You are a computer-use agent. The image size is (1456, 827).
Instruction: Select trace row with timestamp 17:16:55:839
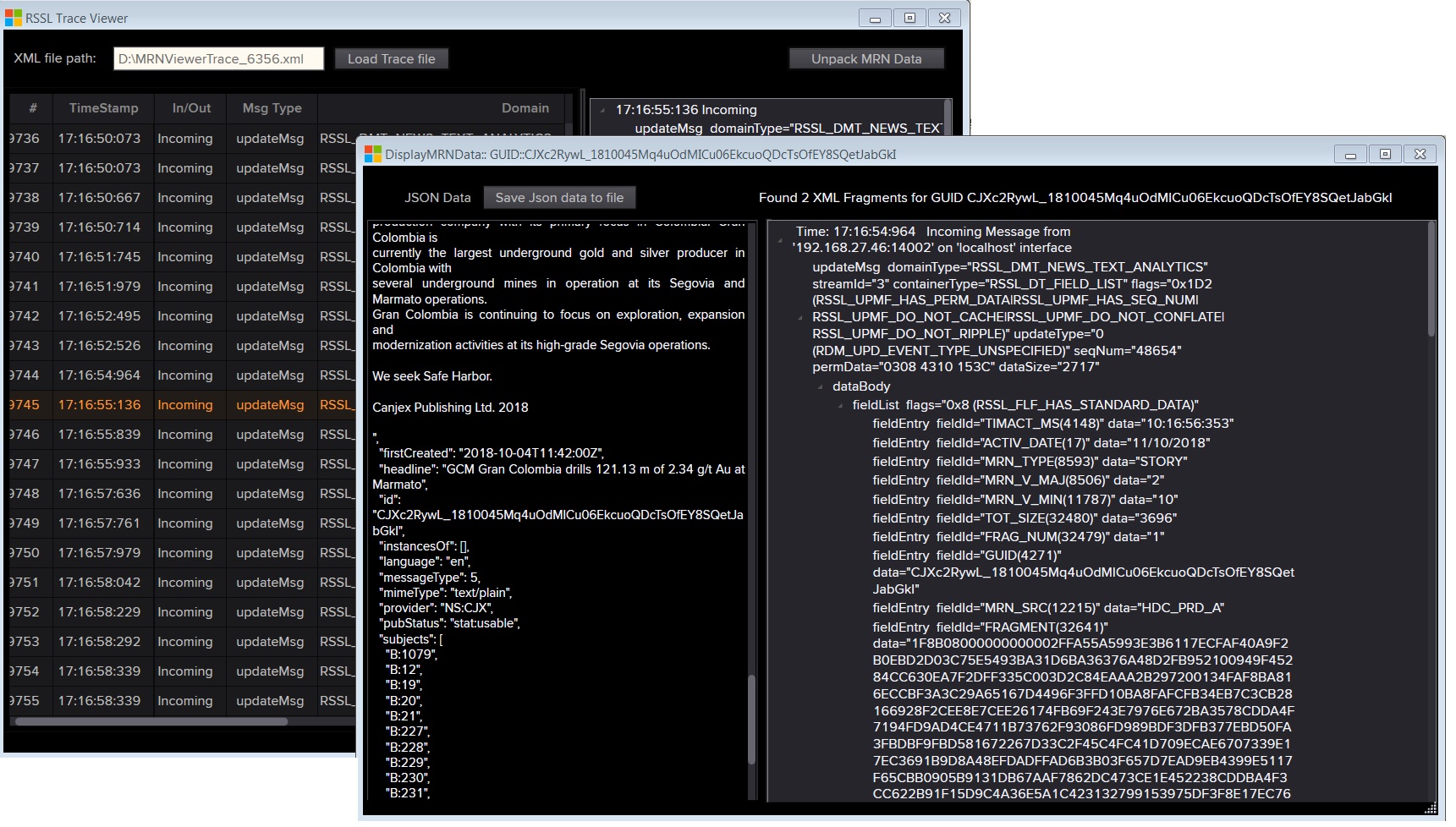182,434
